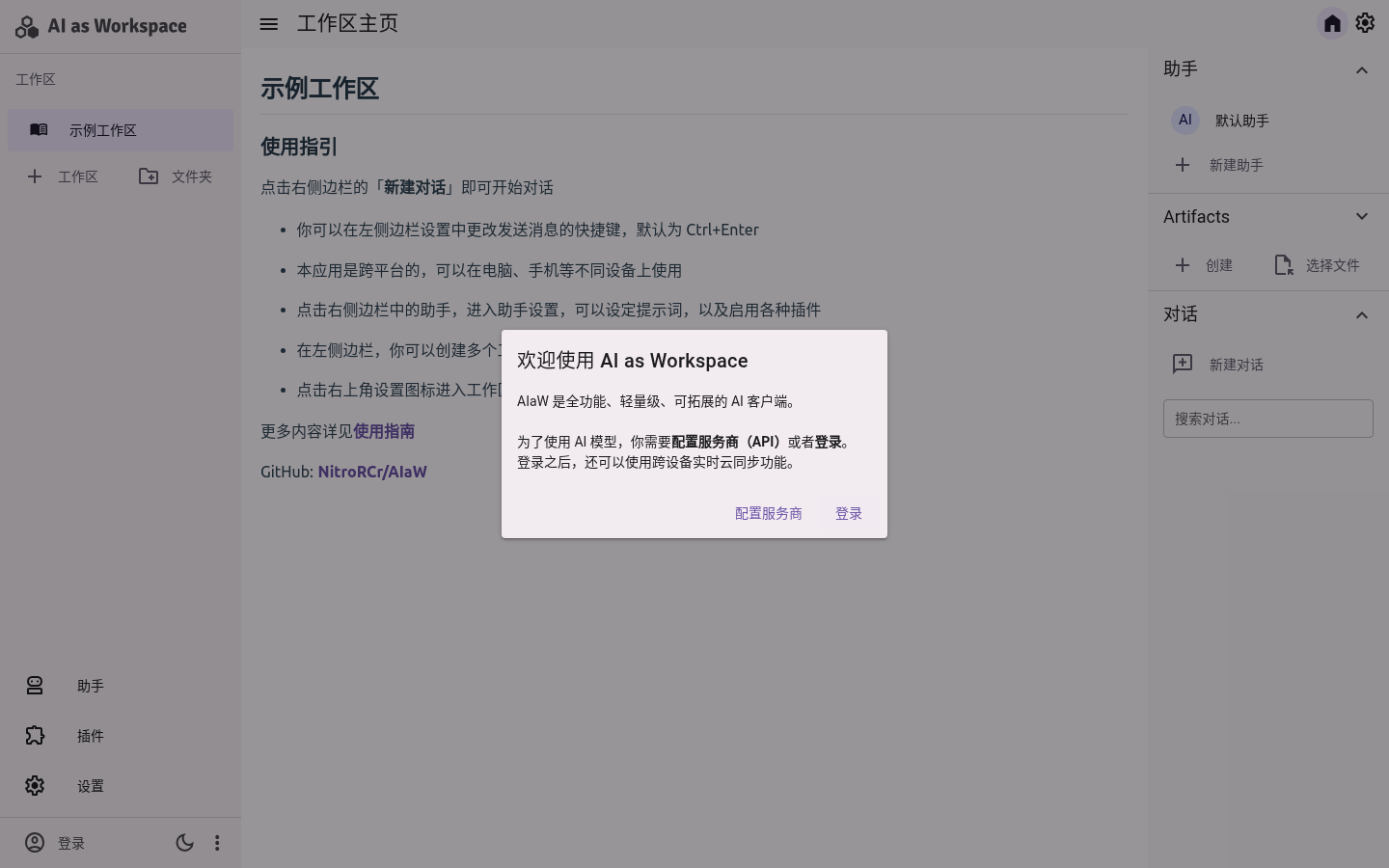Open the 助手 sidebar menu item
Viewport: 1389px width, 868px height.
click(x=121, y=686)
